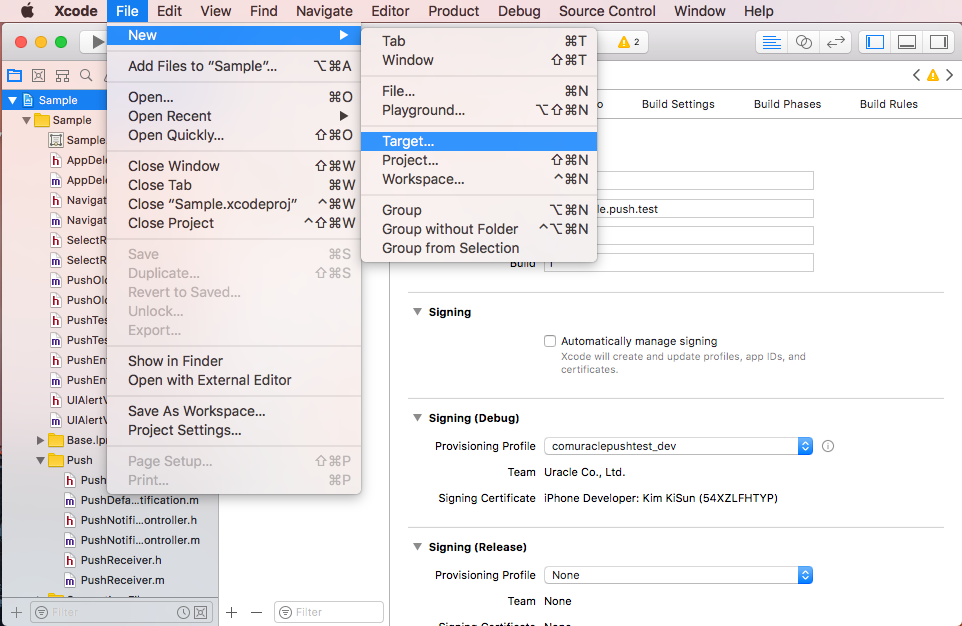The image size is (962, 626).
Task: Click New Tab in the submenu
Action: click(x=479, y=41)
